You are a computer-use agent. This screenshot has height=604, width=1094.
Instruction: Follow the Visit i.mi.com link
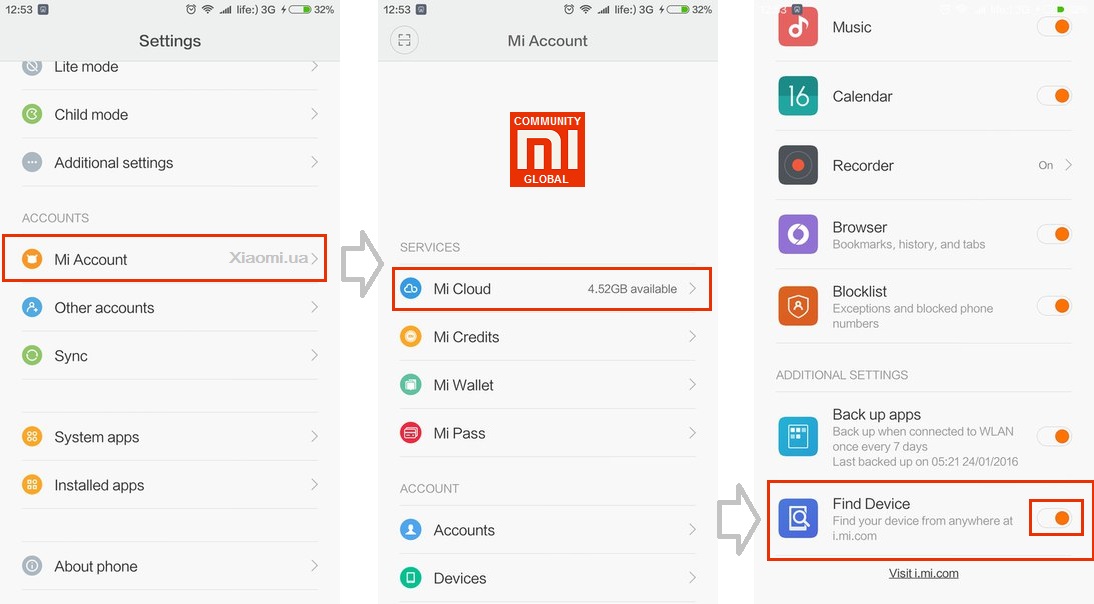[x=923, y=573]
